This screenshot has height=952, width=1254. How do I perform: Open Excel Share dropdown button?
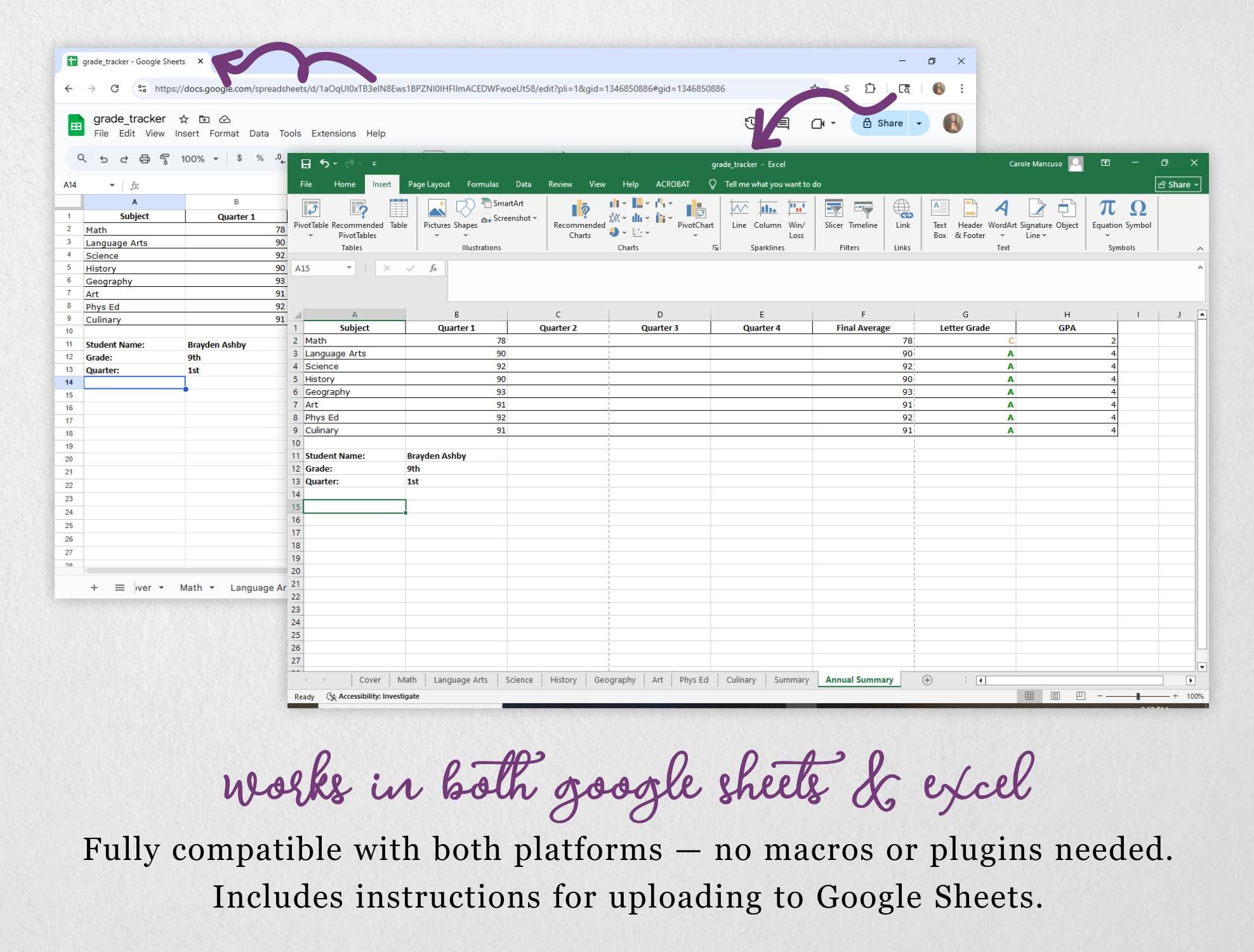point(1178,185)
